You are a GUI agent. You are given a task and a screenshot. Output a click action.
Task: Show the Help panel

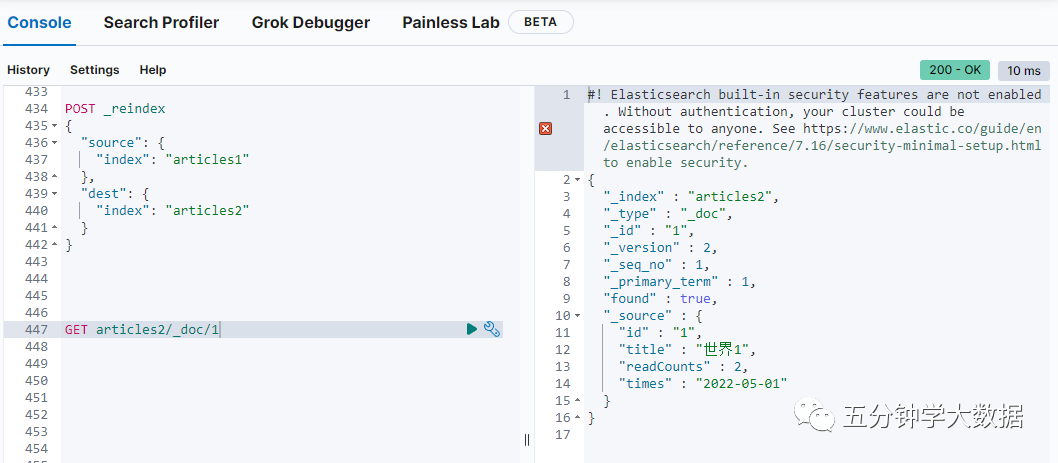click(153, 70)
